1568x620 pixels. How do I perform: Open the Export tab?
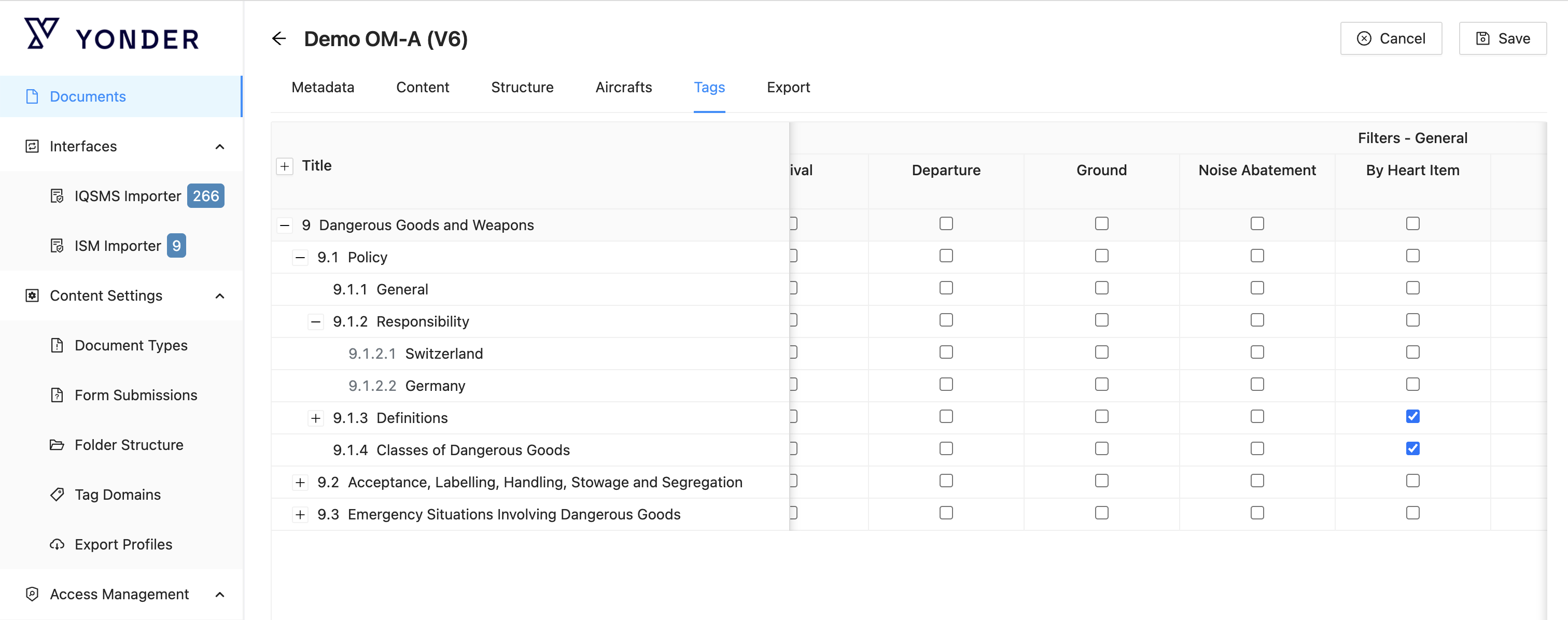[788, 88]
